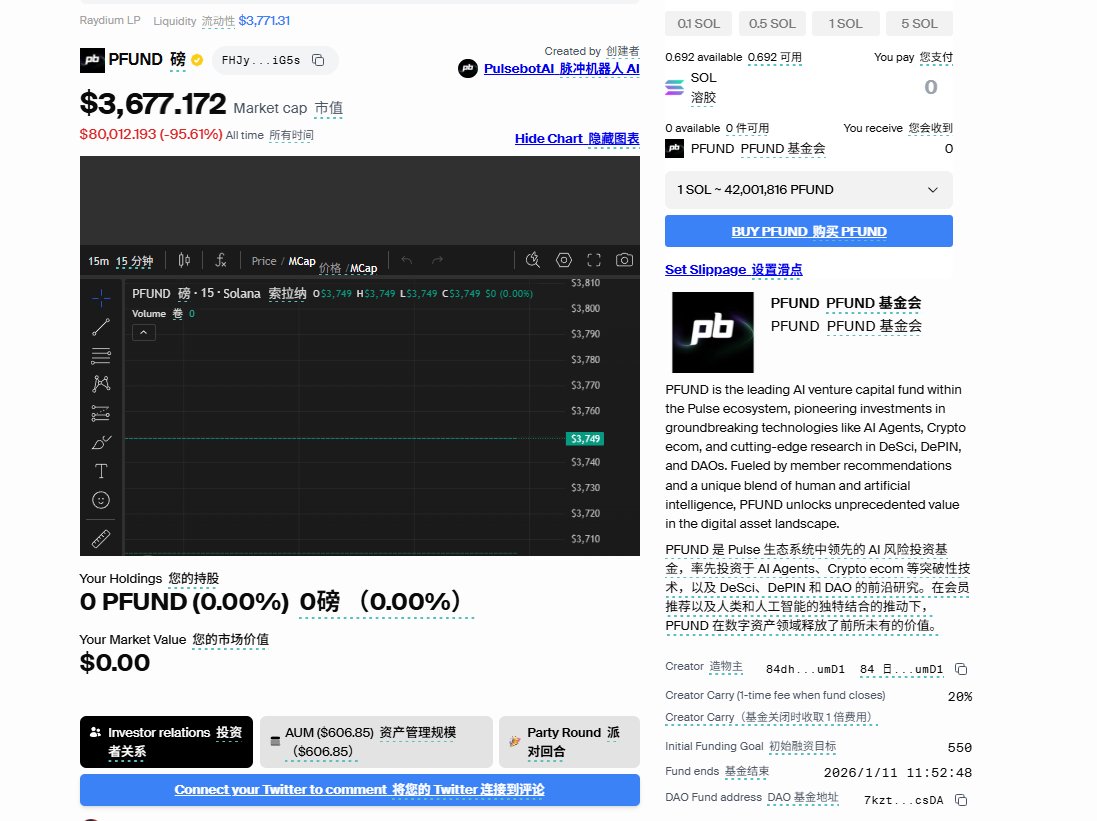The image size is (1097, 821).
Task: Copy the creator address 84dh...umD1
Action: coord(961,669)
